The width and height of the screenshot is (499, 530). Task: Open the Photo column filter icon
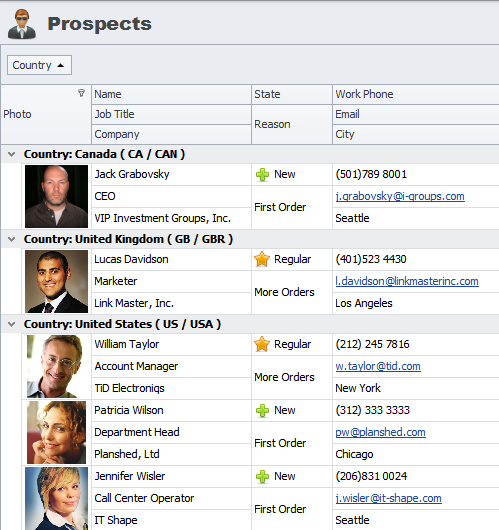coord(81,93)
